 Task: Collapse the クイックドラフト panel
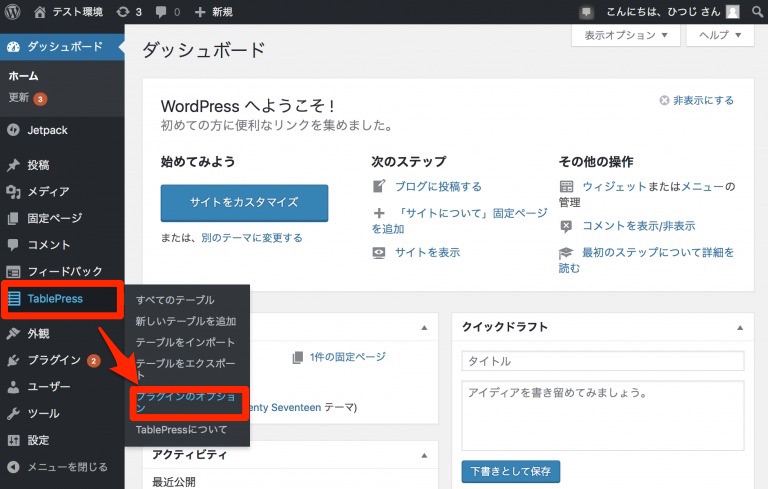[x=740, y=327]
